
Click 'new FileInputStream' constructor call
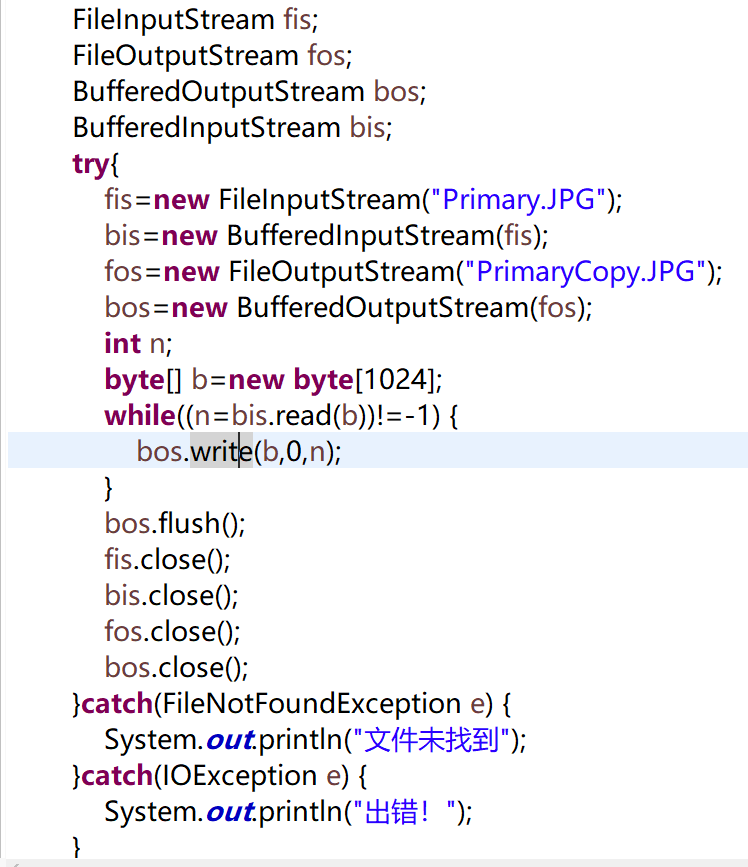[287, 200]
